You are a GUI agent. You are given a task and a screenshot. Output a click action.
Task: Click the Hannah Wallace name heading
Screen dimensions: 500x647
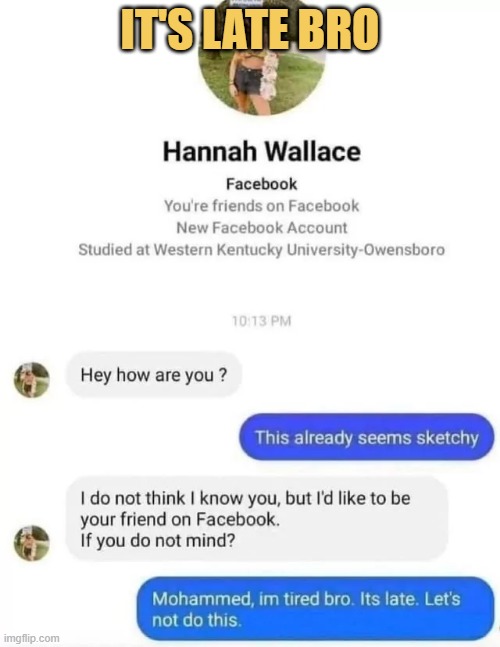[x=262, y=151]
